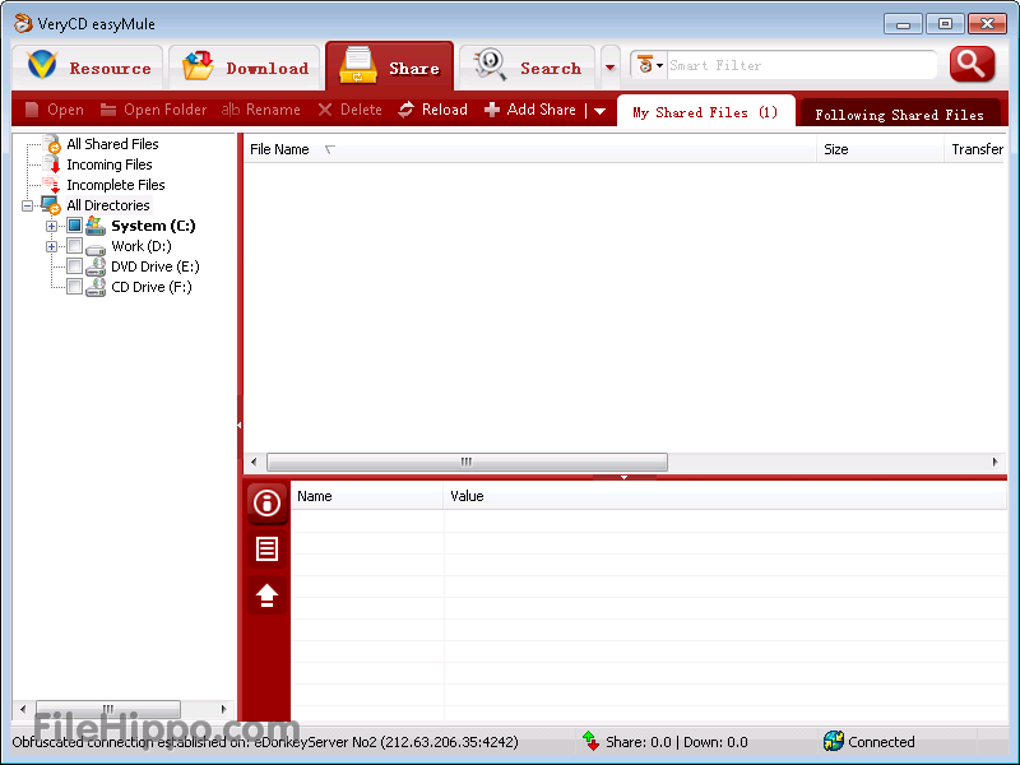1020x765 pixels.
Task: Collapse the details panel splitter arrow
Action: click(624, 477)
